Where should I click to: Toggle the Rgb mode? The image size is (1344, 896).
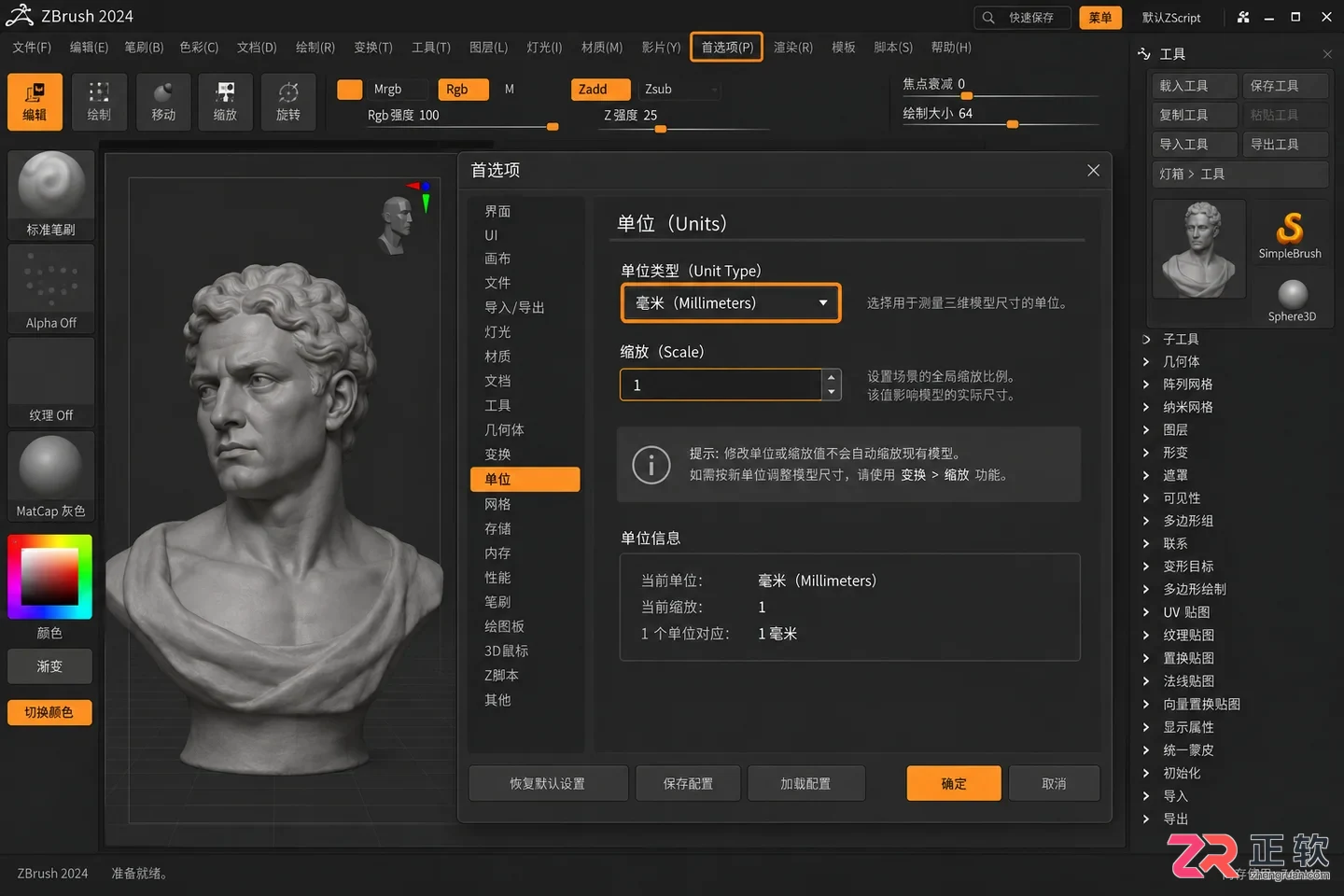463,90
